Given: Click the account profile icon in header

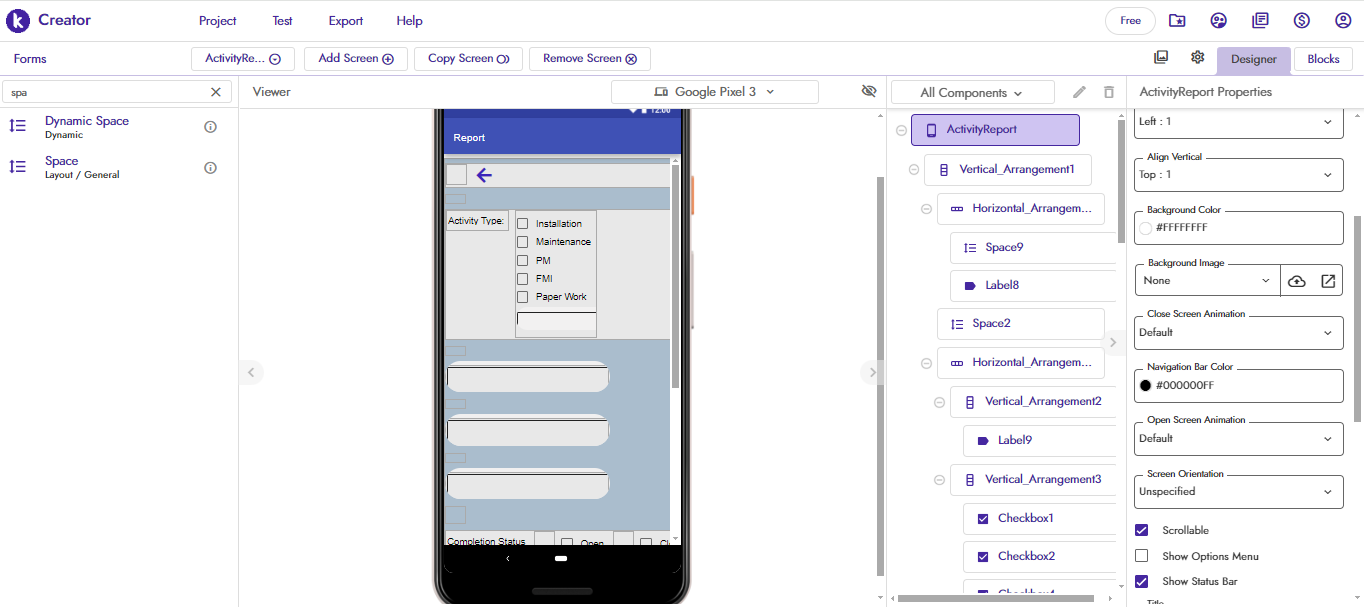Looking at the screenshot, I should click(x=1343, y=20).
